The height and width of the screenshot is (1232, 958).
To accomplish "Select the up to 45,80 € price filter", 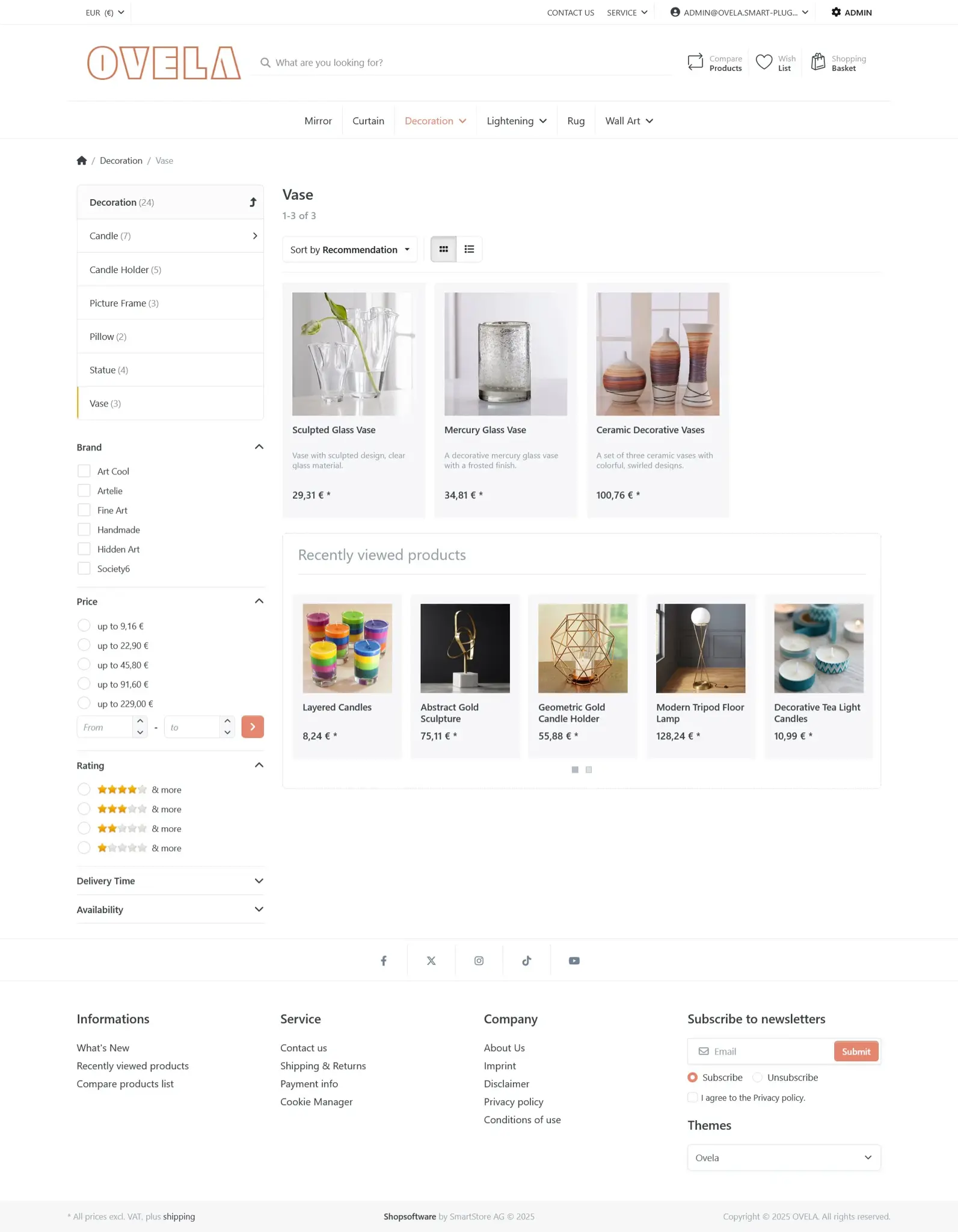I will coord(84,665).
